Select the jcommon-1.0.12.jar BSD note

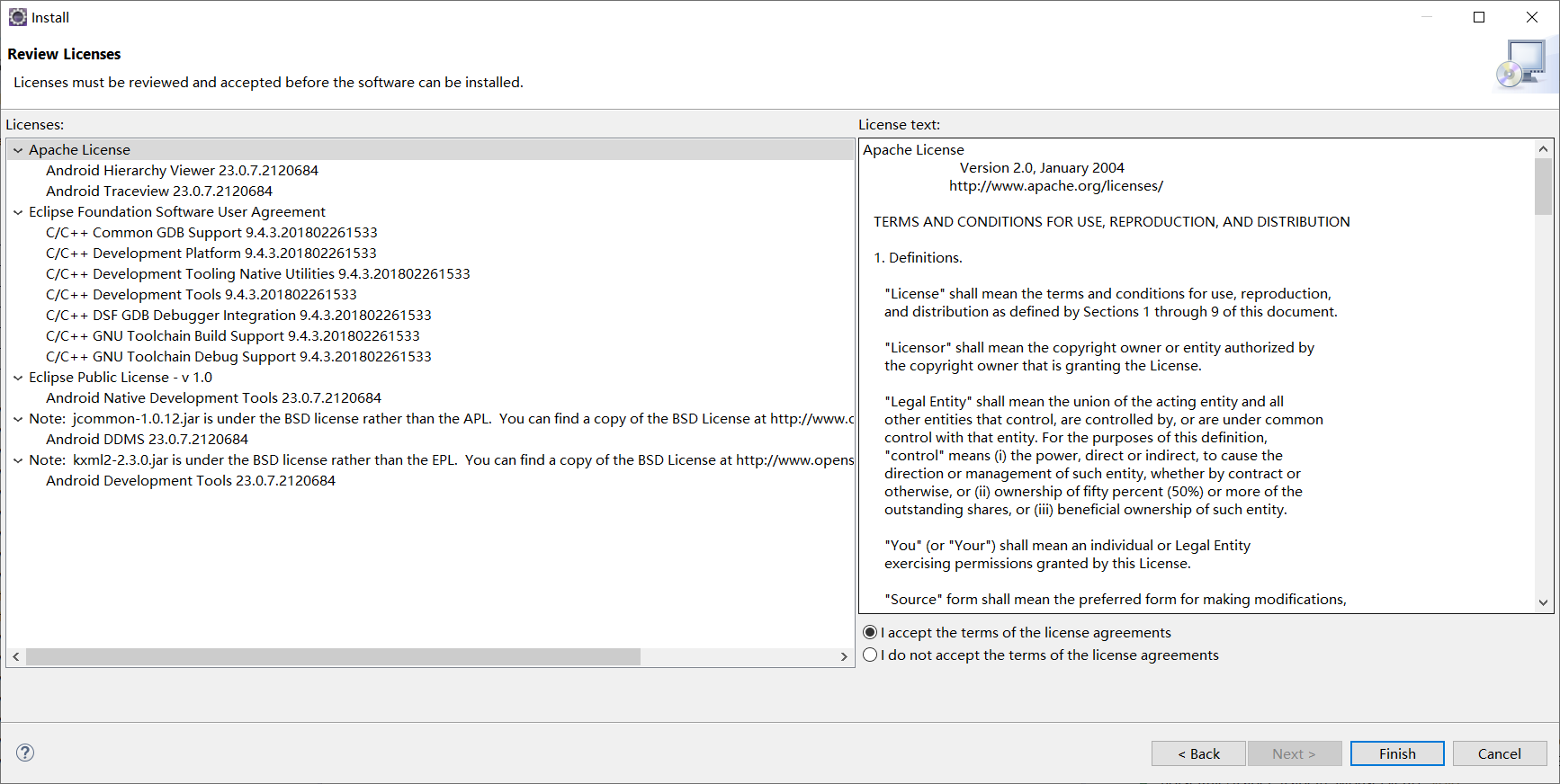[x=441, y=419]
